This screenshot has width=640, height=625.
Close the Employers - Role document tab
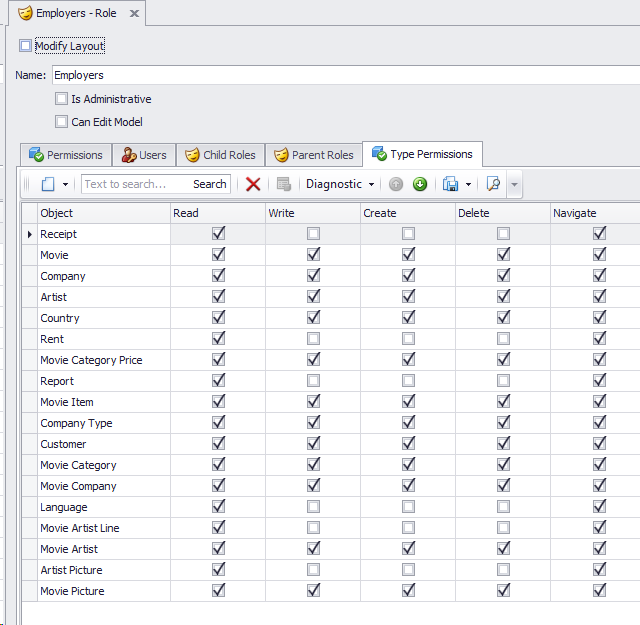pyautogui.click(x=135, y=13)
